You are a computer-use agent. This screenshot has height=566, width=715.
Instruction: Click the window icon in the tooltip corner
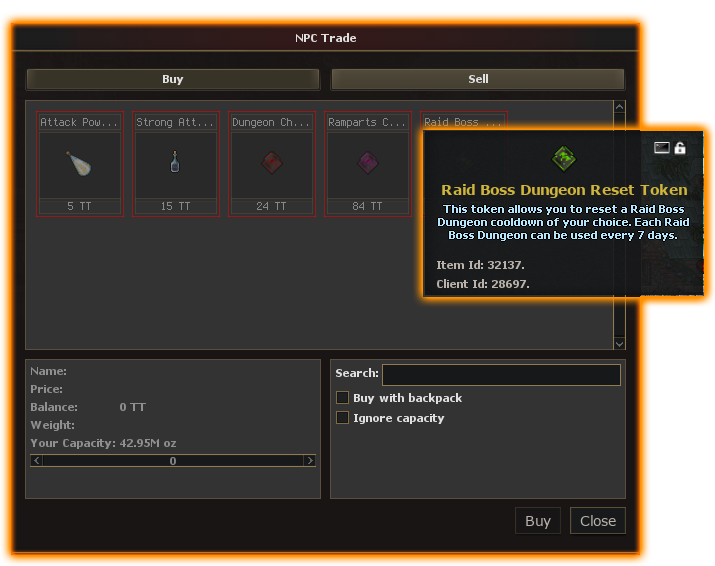click(662, 148)
